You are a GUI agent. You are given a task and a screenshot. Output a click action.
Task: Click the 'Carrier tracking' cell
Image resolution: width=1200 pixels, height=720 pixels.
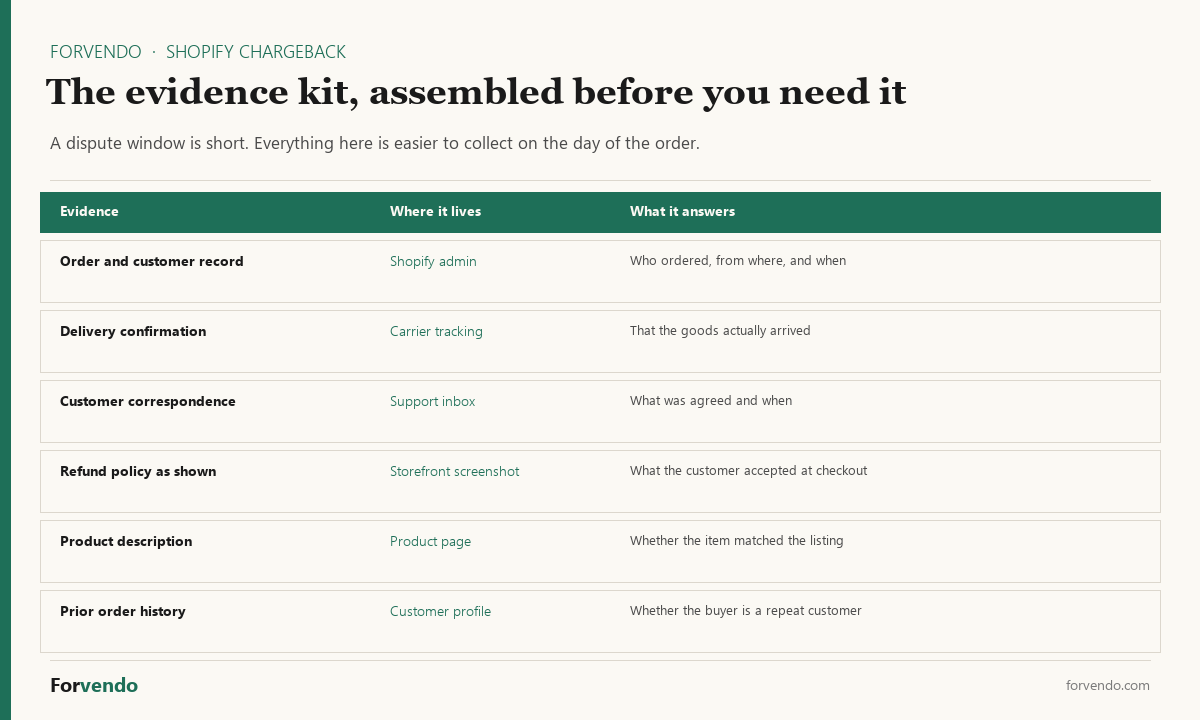pyautogui.click(x=436, y=331)
